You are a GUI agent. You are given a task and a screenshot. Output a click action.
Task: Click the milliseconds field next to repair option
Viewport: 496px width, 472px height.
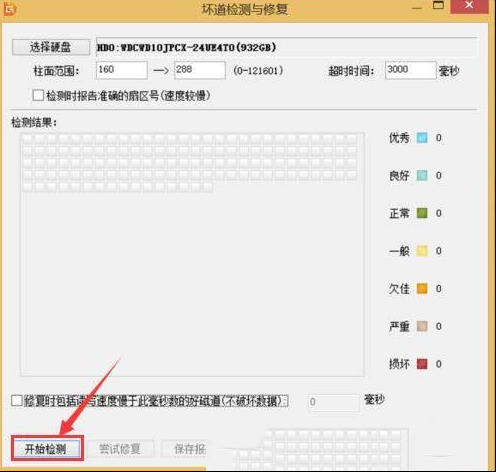334,402
